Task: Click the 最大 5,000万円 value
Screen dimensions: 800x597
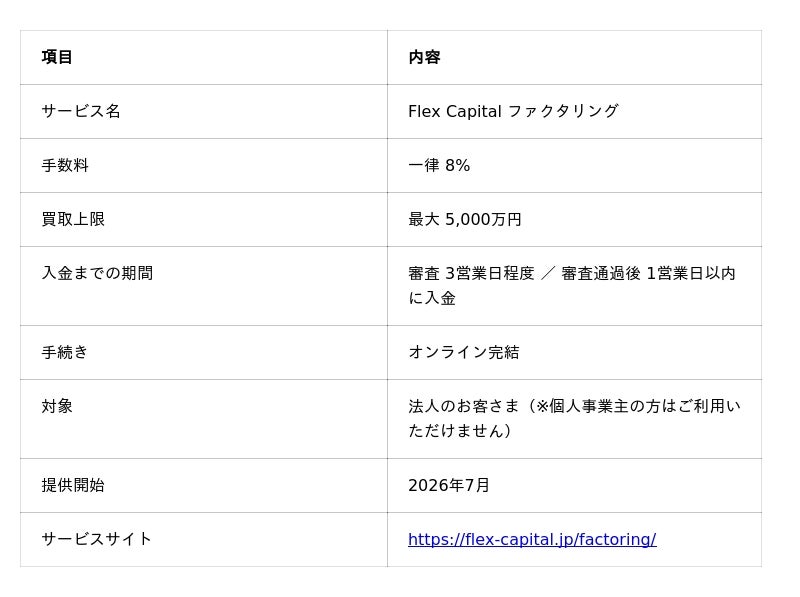Action: (464, 219)
